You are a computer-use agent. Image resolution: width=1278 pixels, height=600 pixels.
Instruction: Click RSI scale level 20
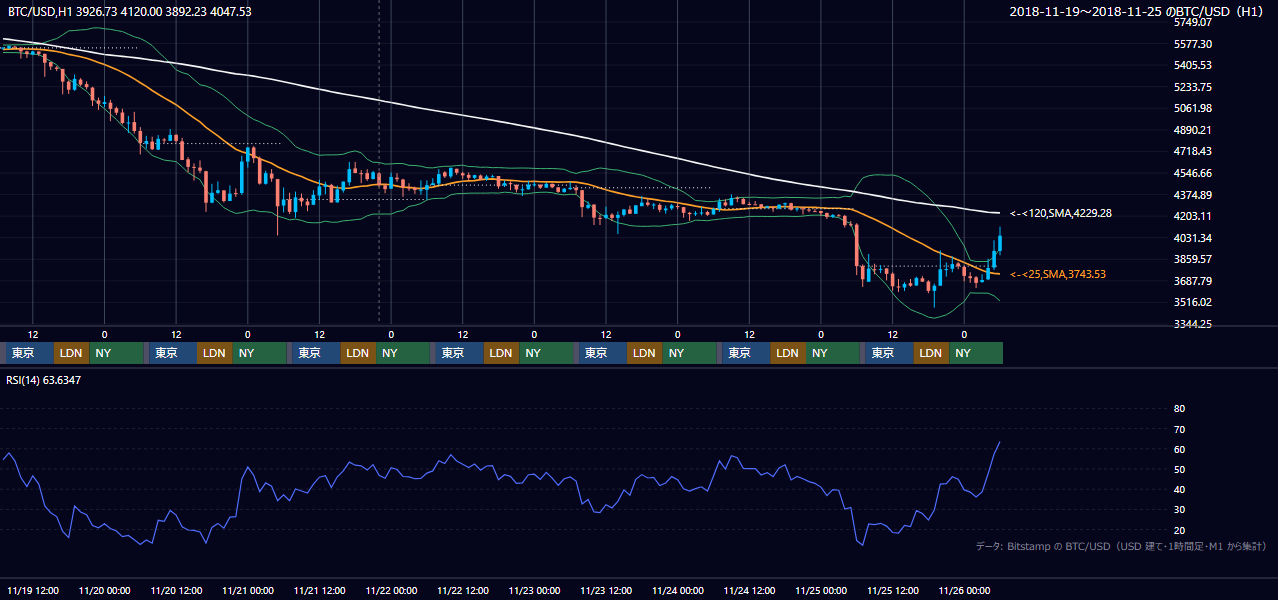pyautogui.click(x=1179, y=530)
